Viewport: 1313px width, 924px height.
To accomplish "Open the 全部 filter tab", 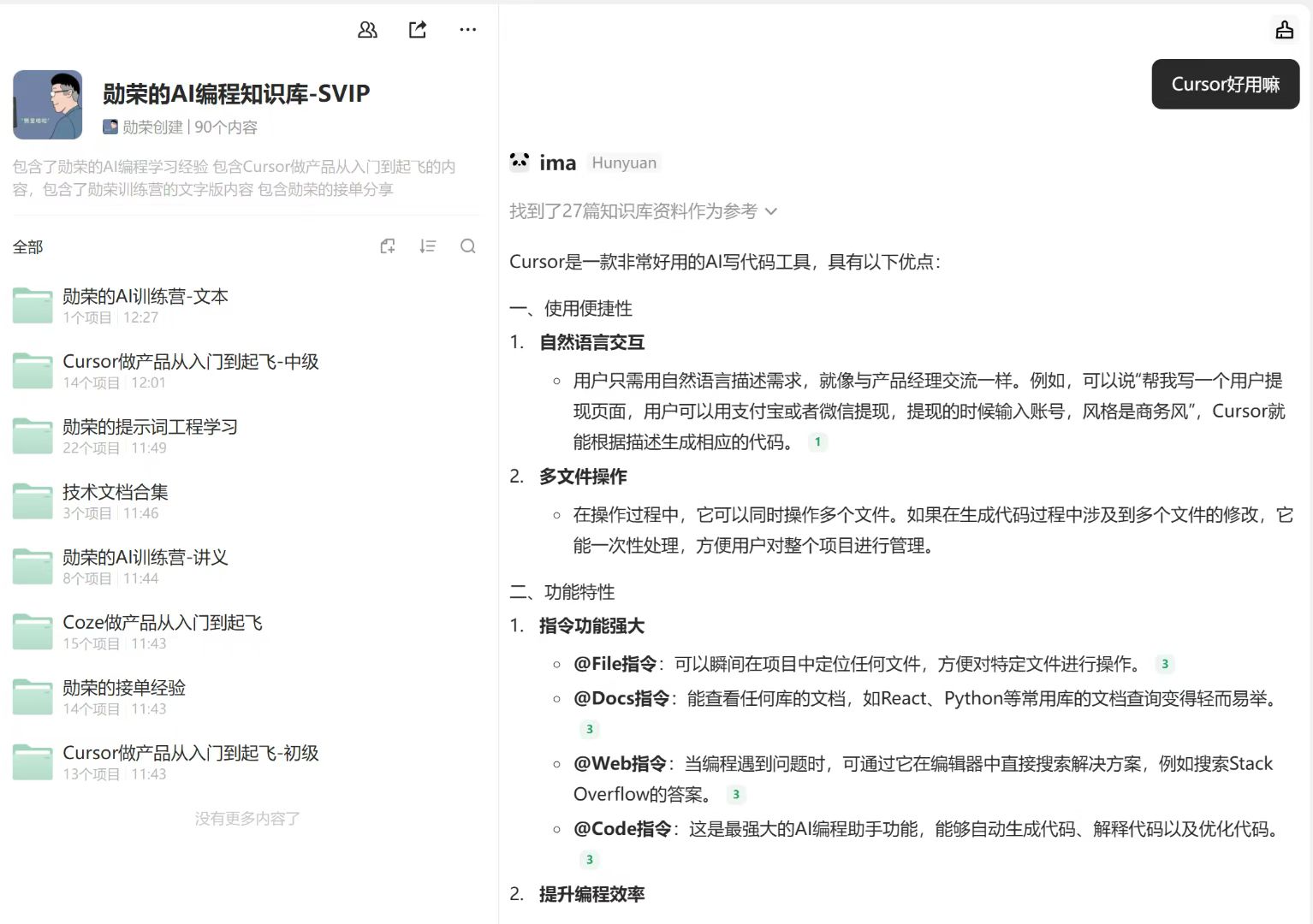I will coord(28,247).
